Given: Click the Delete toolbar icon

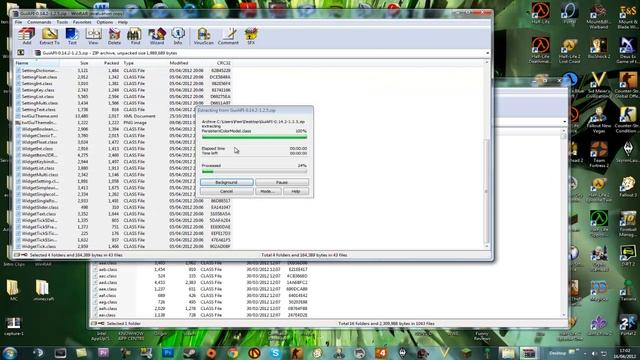Looking at the screenshot, I should point(114,36).
